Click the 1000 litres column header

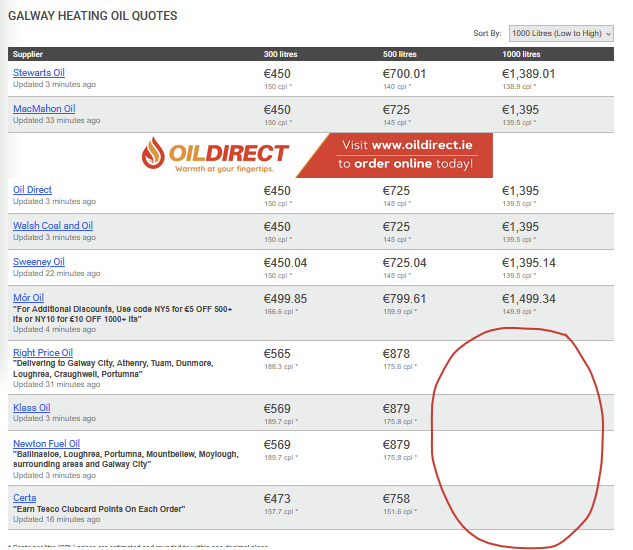pyautogui.click(x=521, y=54)
